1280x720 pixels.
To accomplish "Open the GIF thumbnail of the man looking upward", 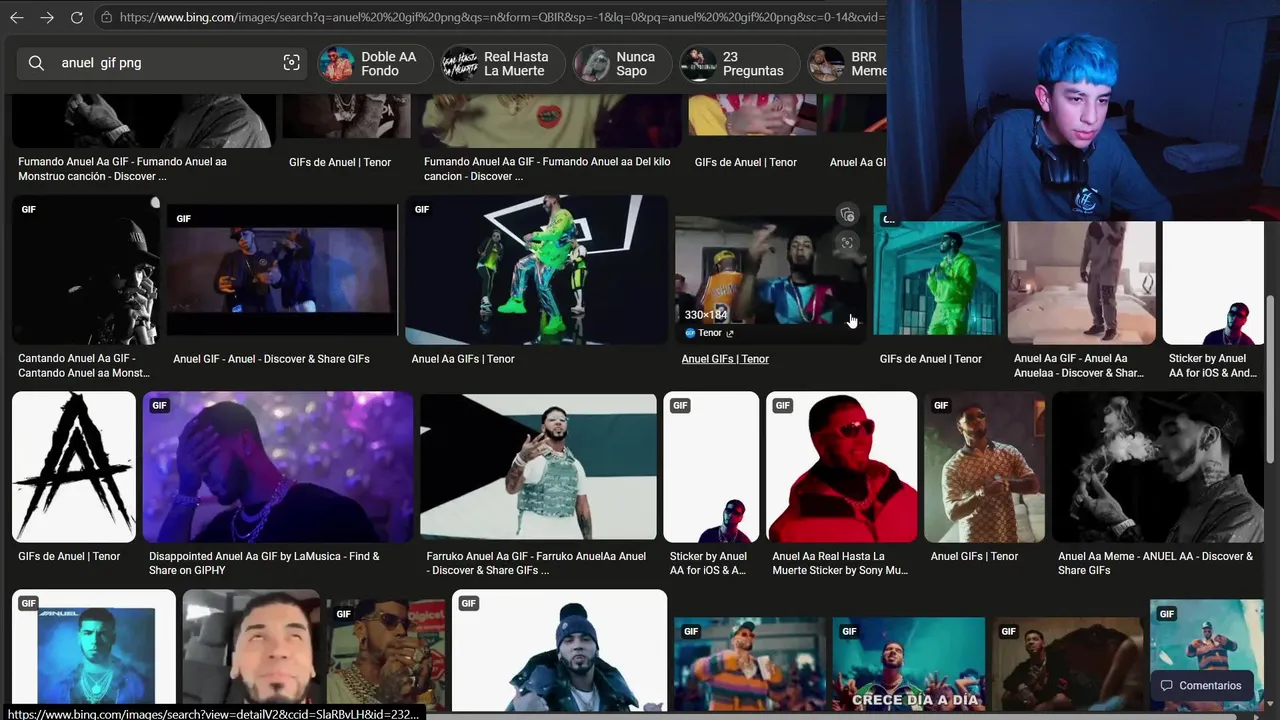I will [x=251, y=650].
